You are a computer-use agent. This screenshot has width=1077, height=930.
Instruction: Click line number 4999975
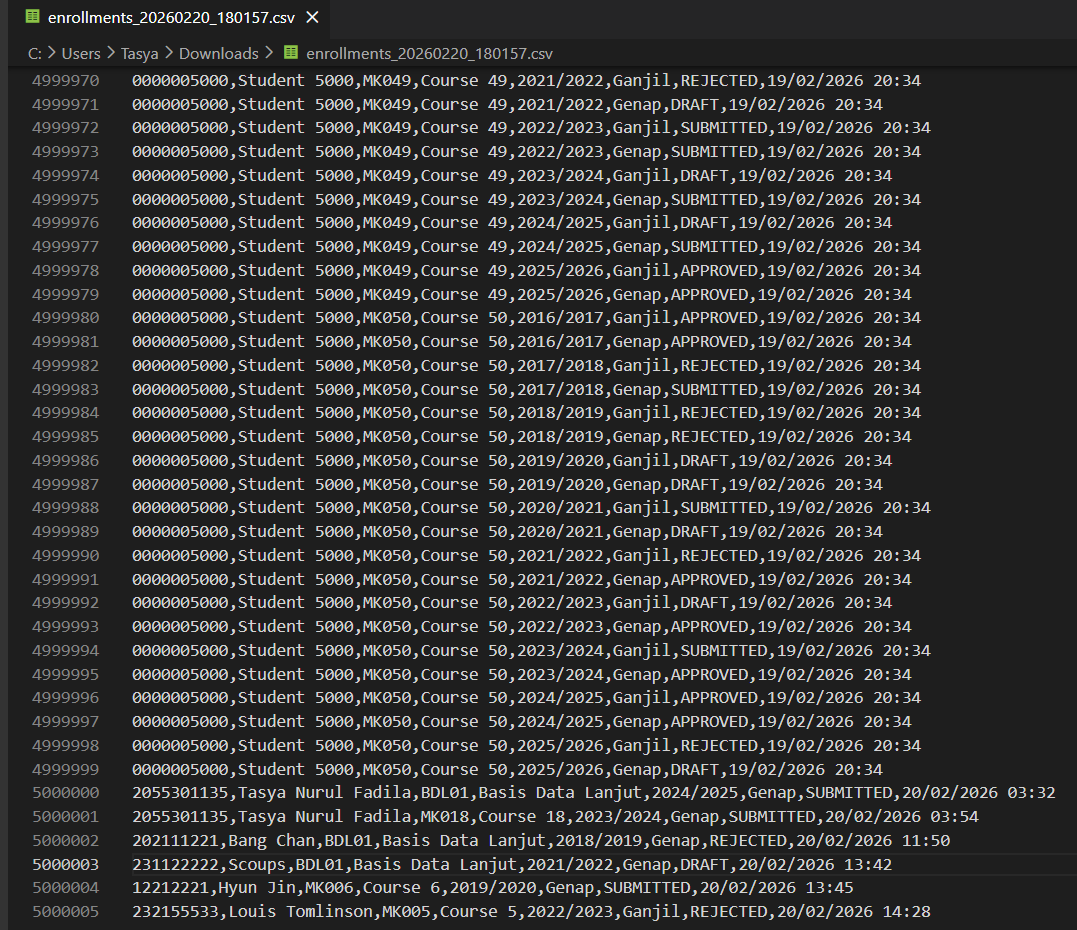point(65,200)
